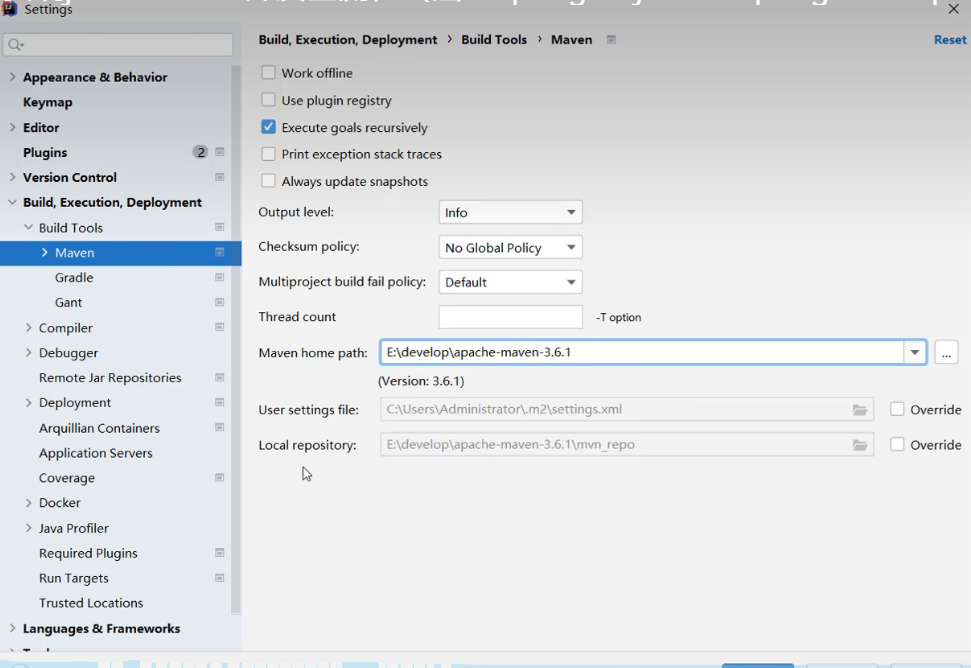The width and height of the screenshot is (971, 668).
Task: Click folder icon in Local repository field
Action: 859,445
